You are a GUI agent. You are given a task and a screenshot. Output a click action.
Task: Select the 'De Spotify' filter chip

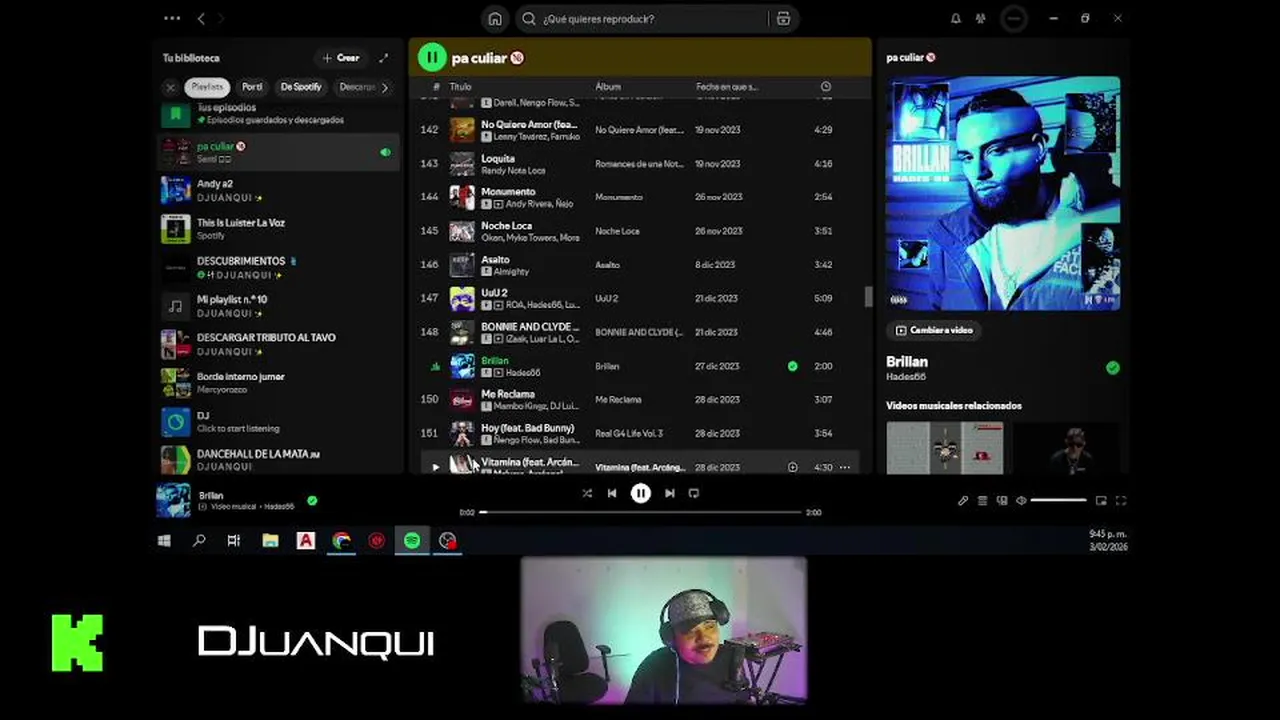pyautogui.click(x=301, y=87)
